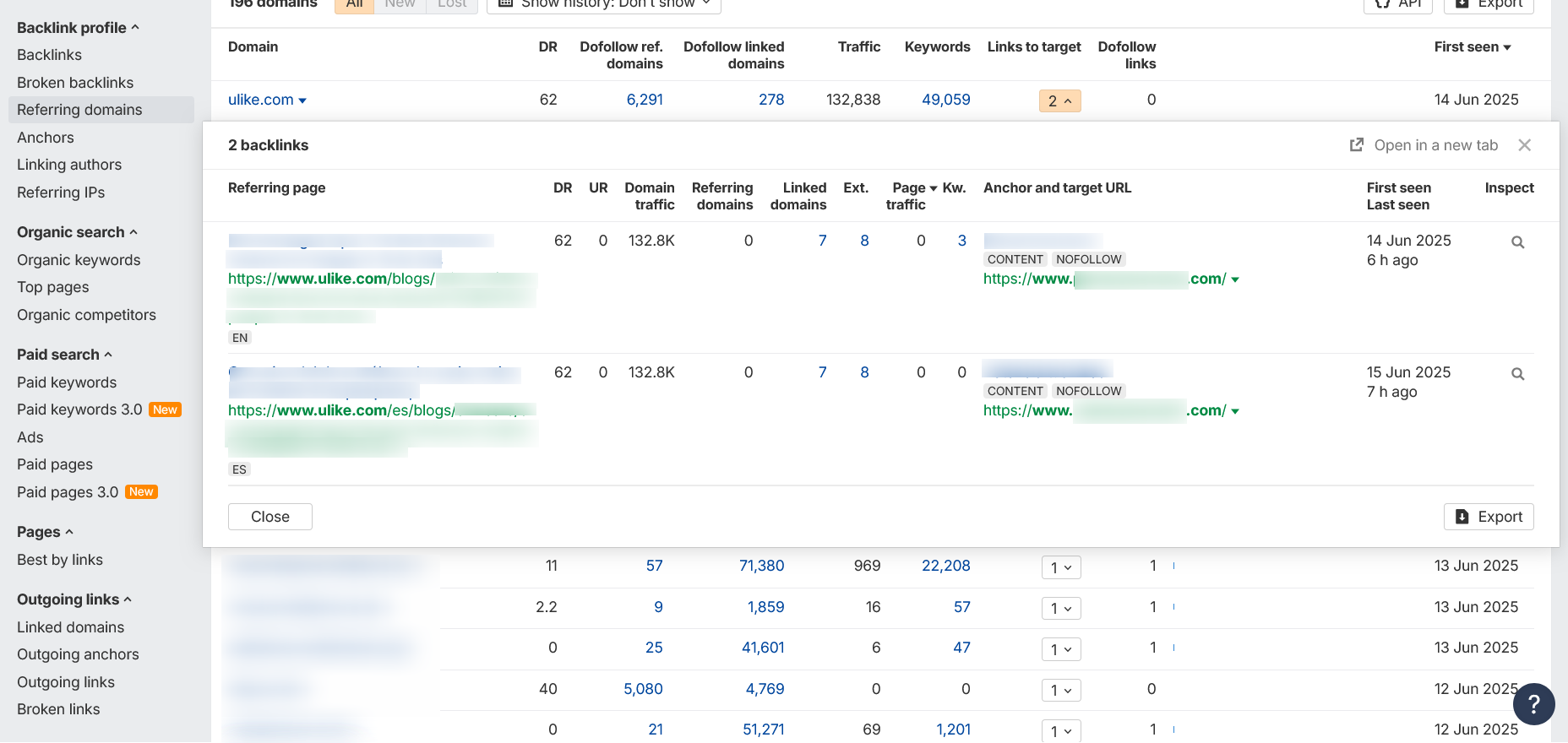1568x743 pixels.
Task: Expand links to target for row with DR 2.2
Action: coord(1061,608)
